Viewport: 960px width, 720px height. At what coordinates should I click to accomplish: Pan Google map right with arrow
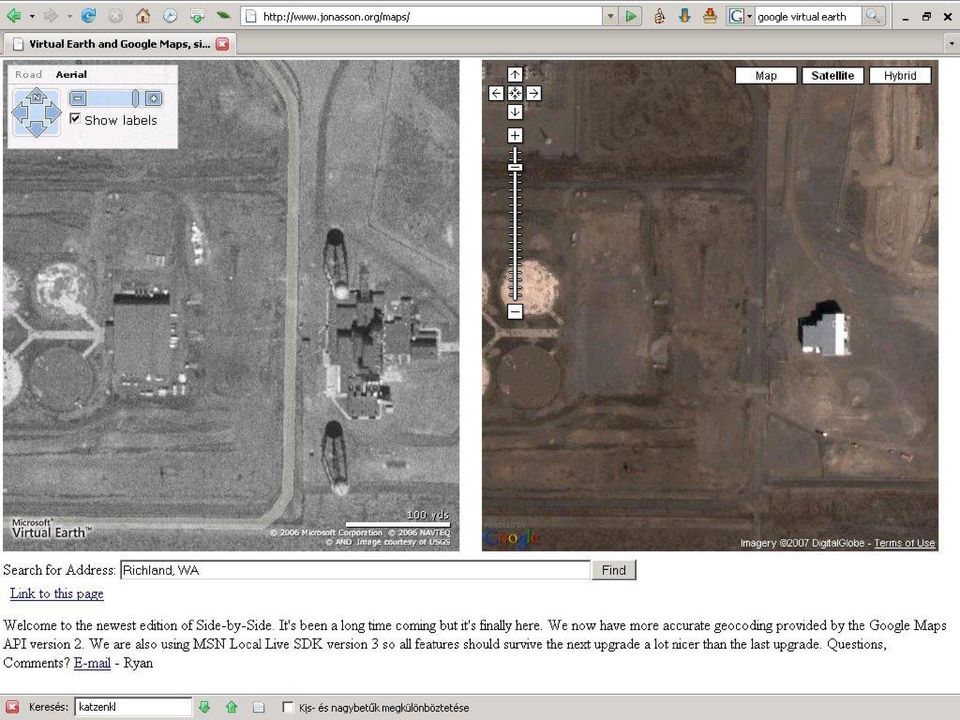pos(534,93)
